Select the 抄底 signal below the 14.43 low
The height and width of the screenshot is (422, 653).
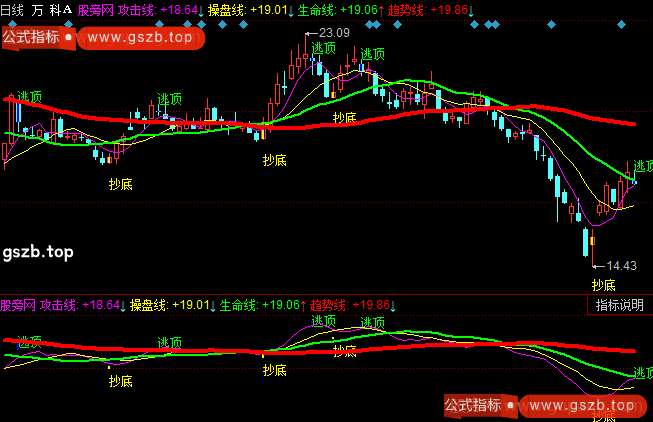603,285
